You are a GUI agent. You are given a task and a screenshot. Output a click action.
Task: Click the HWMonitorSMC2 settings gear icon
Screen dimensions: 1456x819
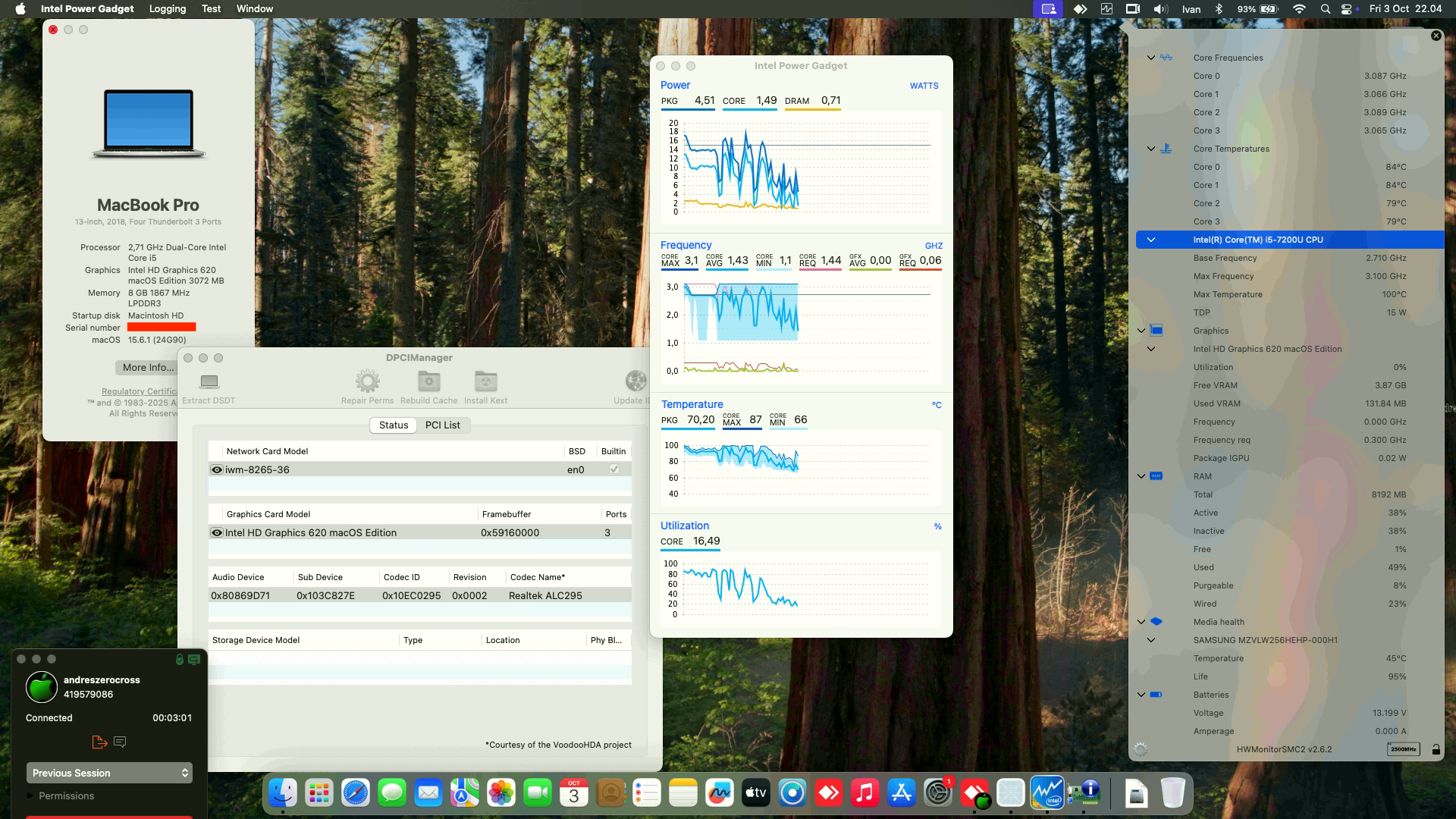pos(1141,749)
